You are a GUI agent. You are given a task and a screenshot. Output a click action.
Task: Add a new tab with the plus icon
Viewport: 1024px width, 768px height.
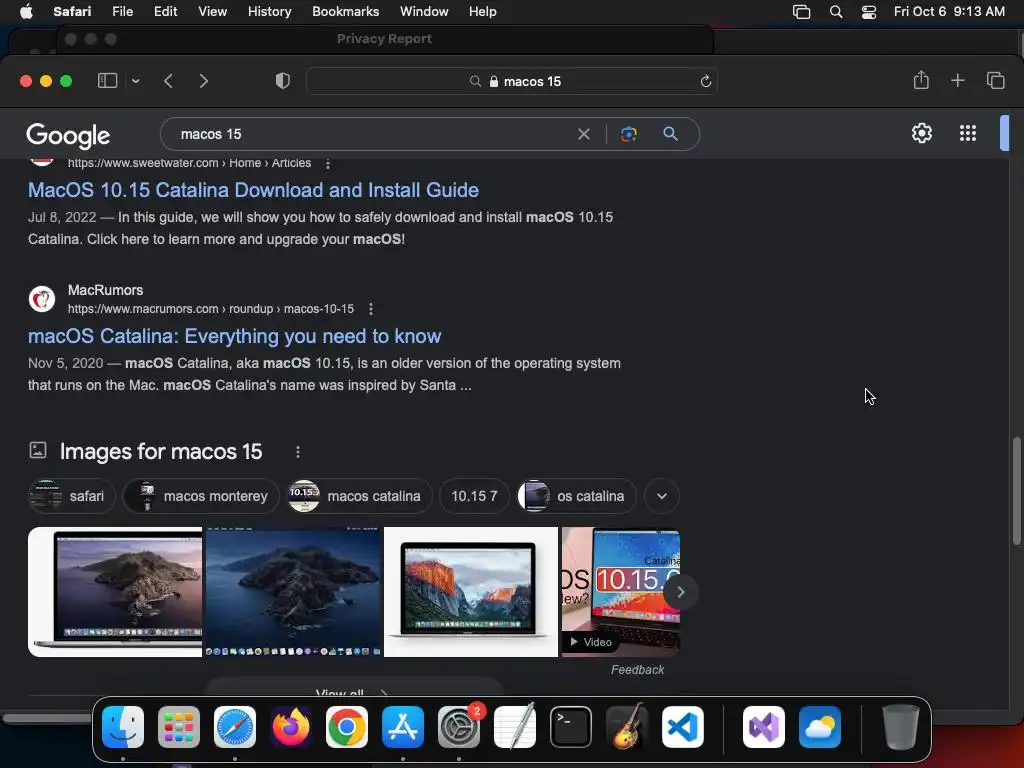pyautogui.click(x=957, y=80)
